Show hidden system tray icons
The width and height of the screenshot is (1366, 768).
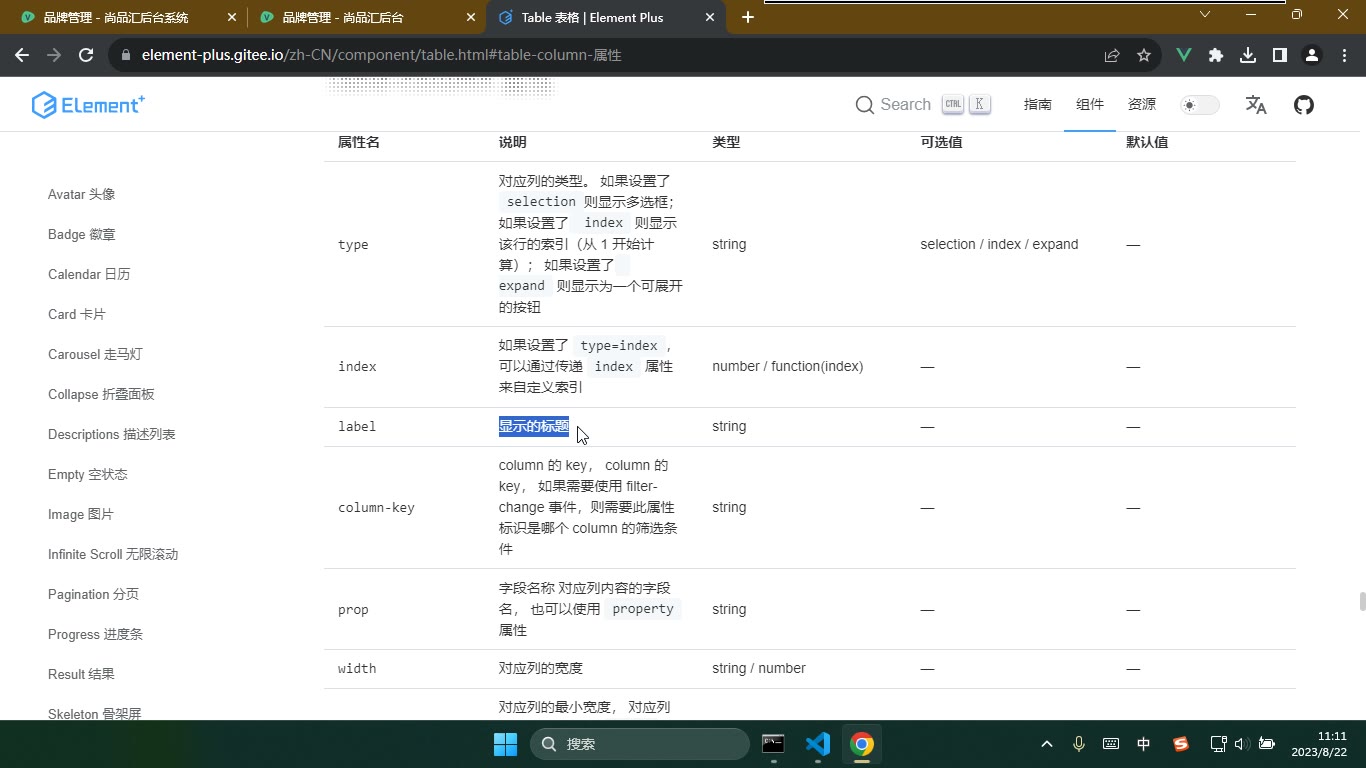[x=1047, y=744]
